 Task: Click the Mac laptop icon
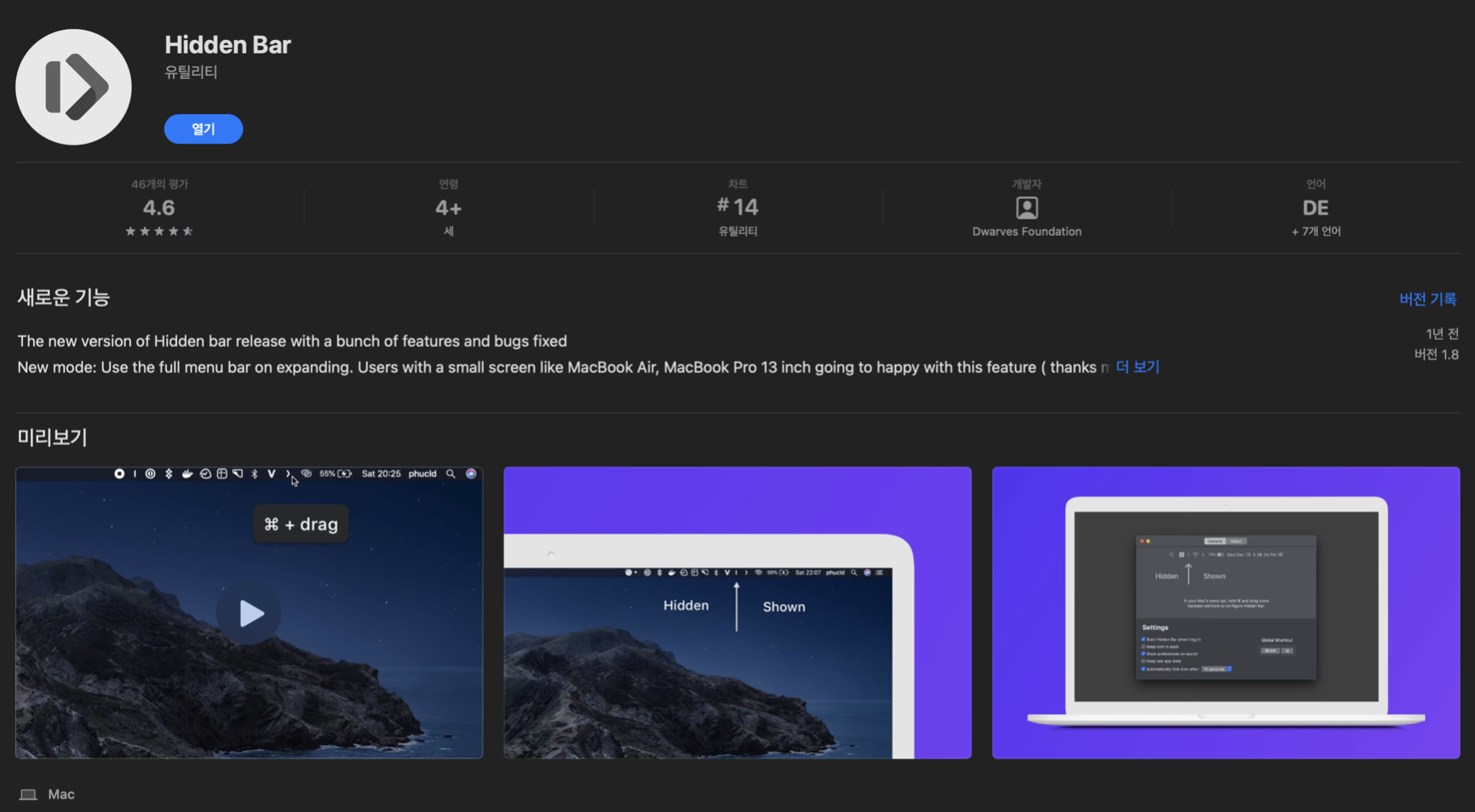point(28,794)
